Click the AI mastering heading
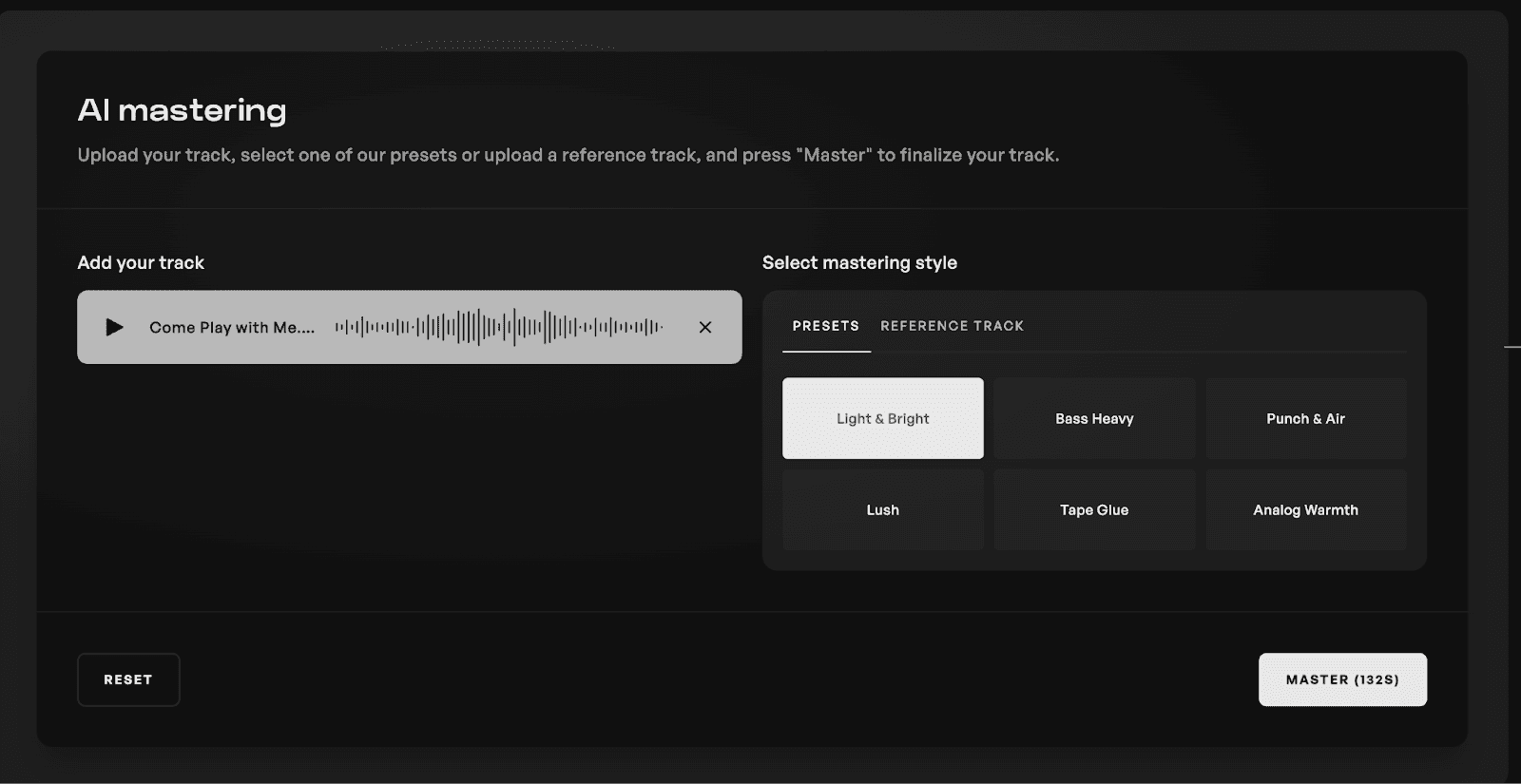 tap(182, 110)
